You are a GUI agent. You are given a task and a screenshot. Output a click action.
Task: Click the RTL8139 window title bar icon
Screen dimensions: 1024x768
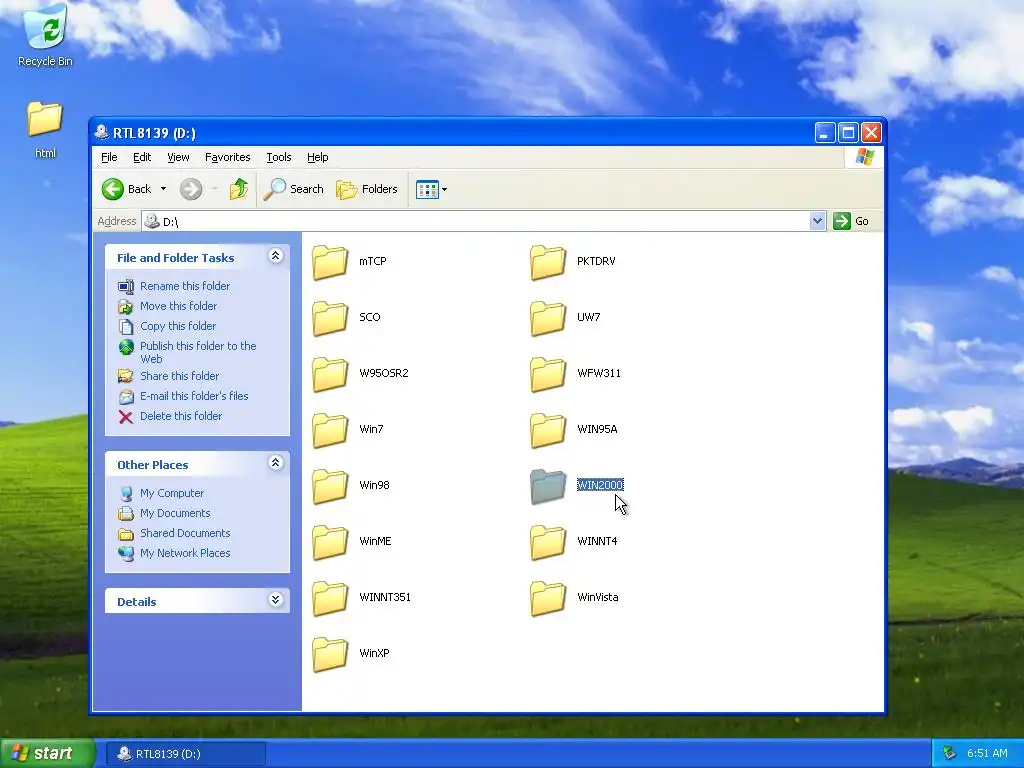(x=102, y=133)
